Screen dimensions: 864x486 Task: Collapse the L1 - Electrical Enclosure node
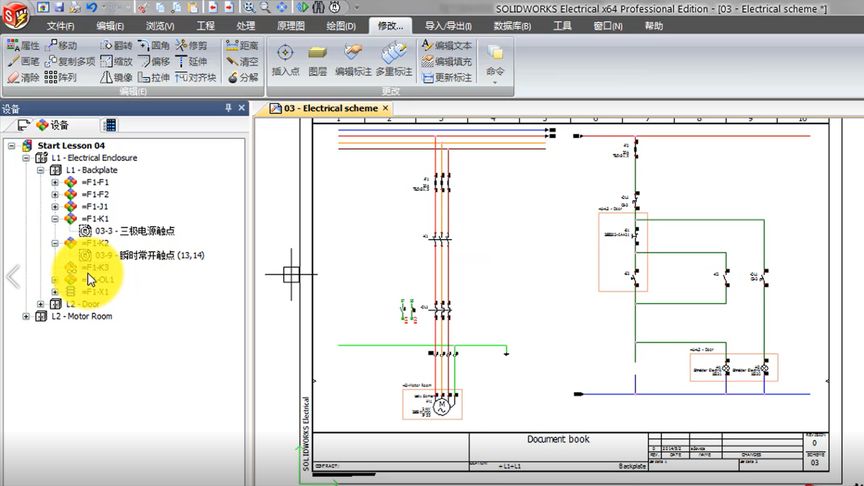(x=26, y=158)
